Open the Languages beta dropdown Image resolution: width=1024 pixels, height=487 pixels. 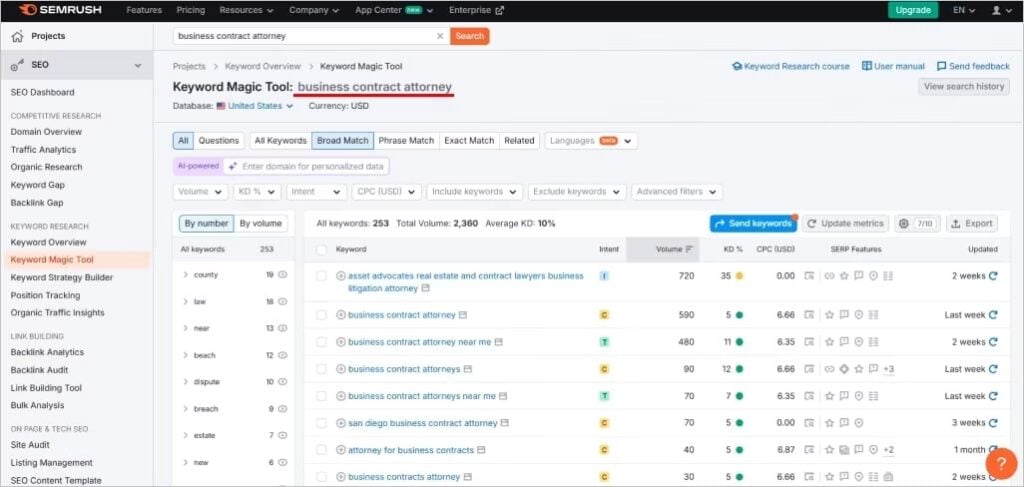click(x=591, y=140)
